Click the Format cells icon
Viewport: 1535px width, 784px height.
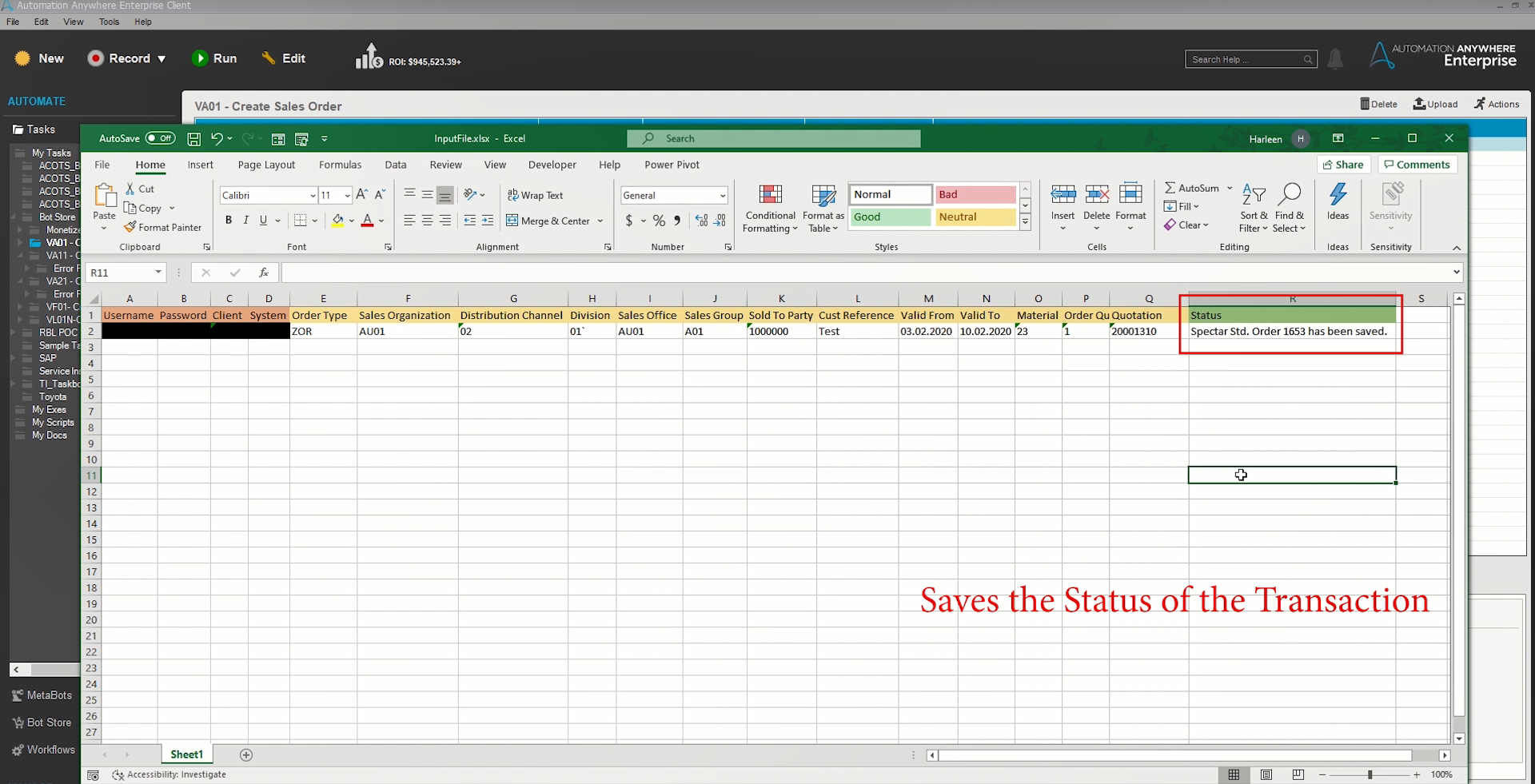pos(1130,194)
